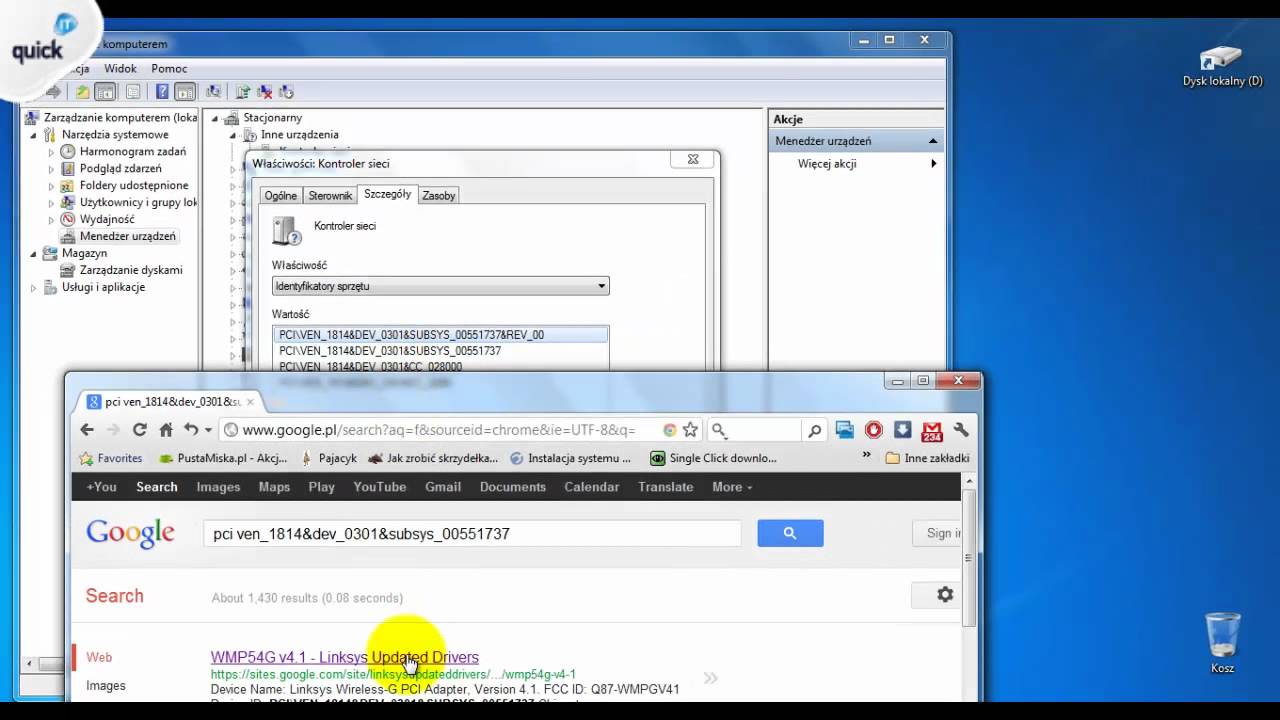Expand Usługi i aplikacje tree node
The height and width of the screenshot is (720, 1280).
click(33, 288)
